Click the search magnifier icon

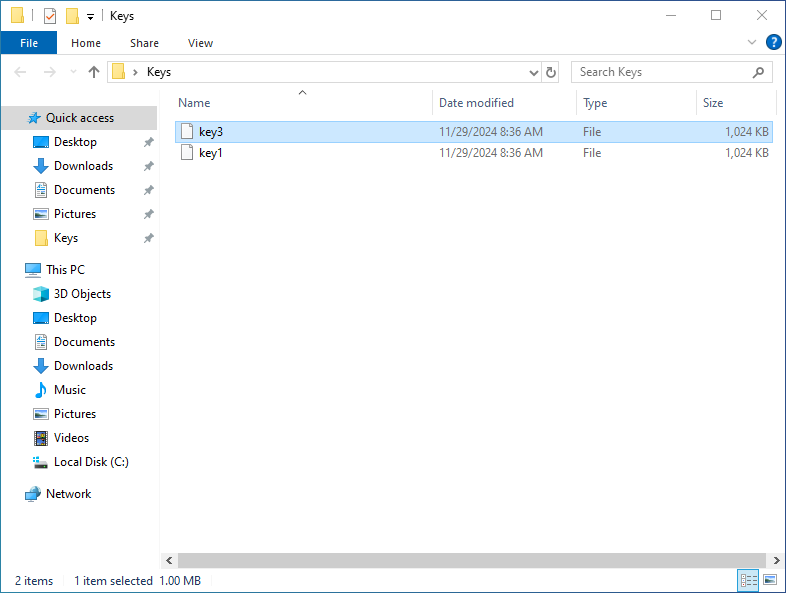point(758,72)
